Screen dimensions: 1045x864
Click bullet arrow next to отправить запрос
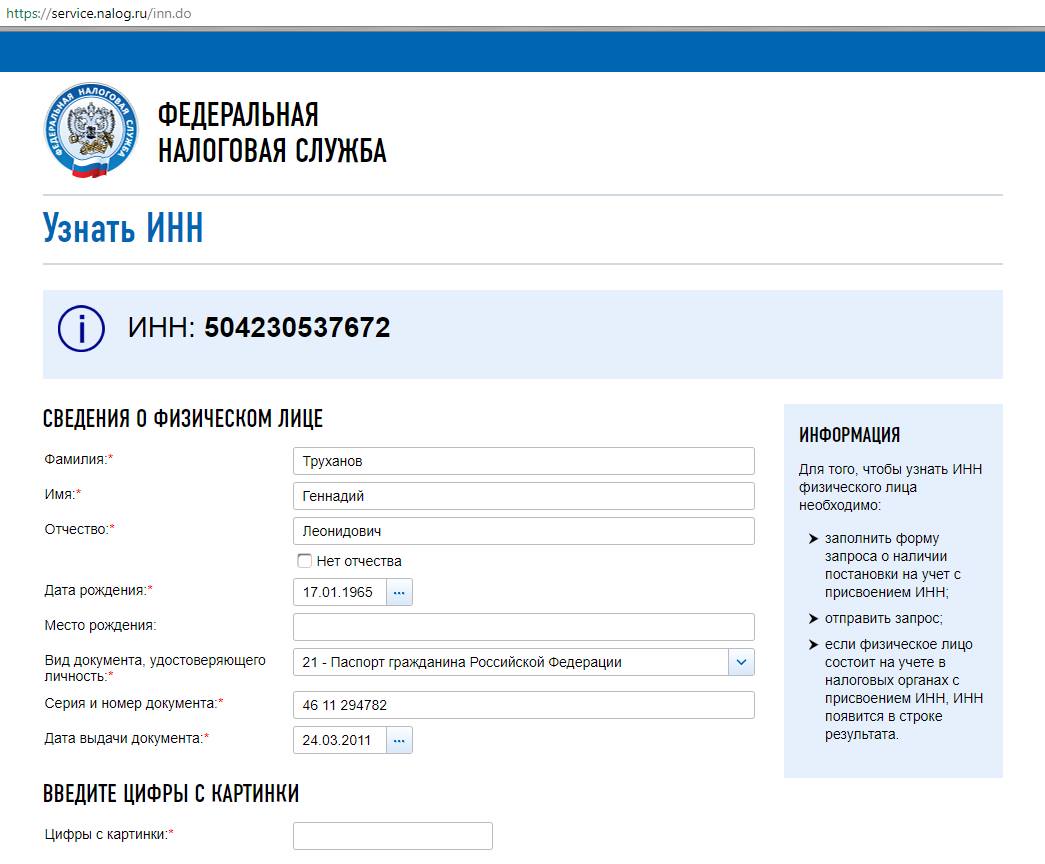click(x=813, y=619)
